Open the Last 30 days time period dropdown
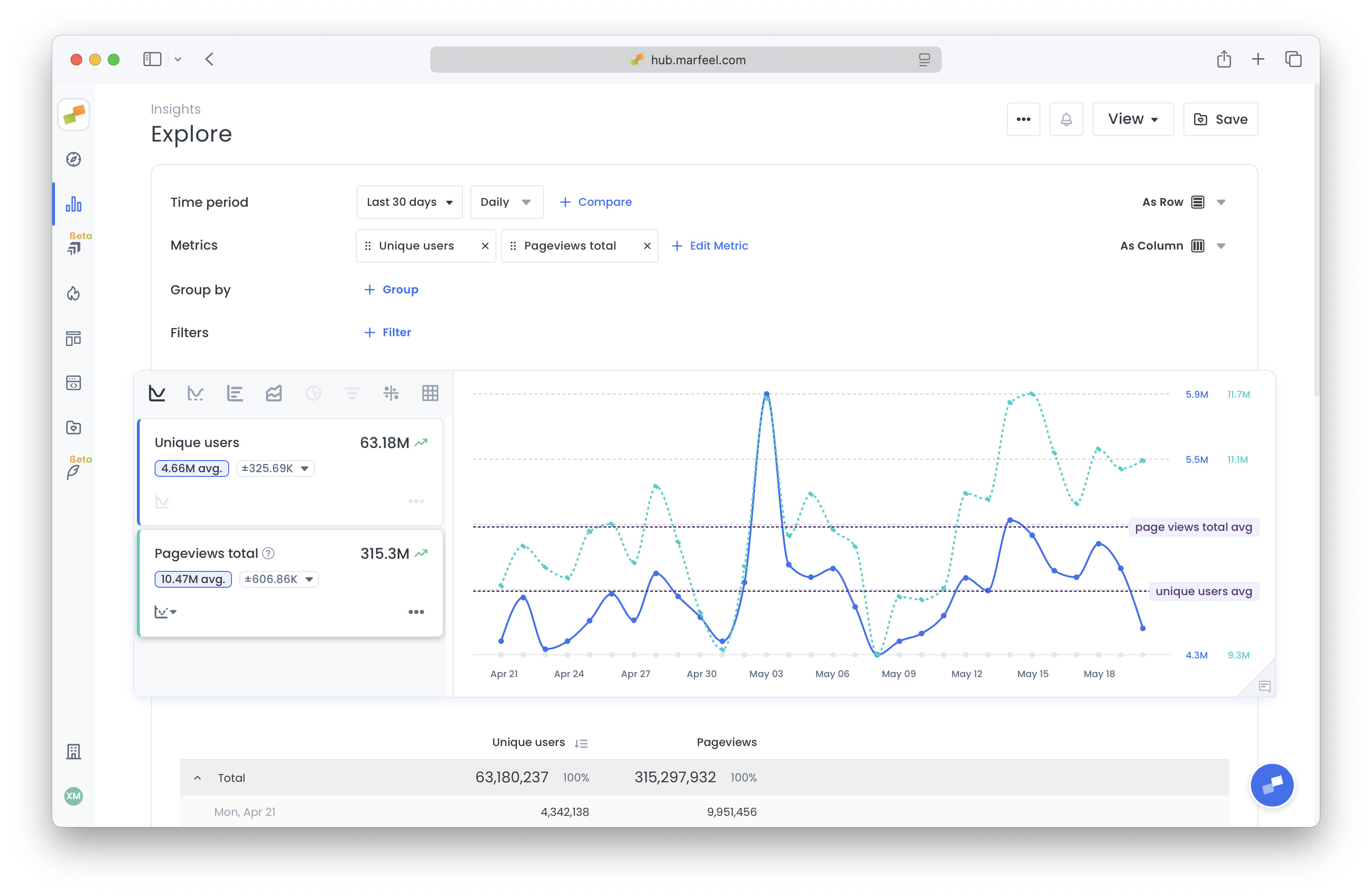Image resolution: width=1372 pixels, height=896 pixels. pos(409,202)
